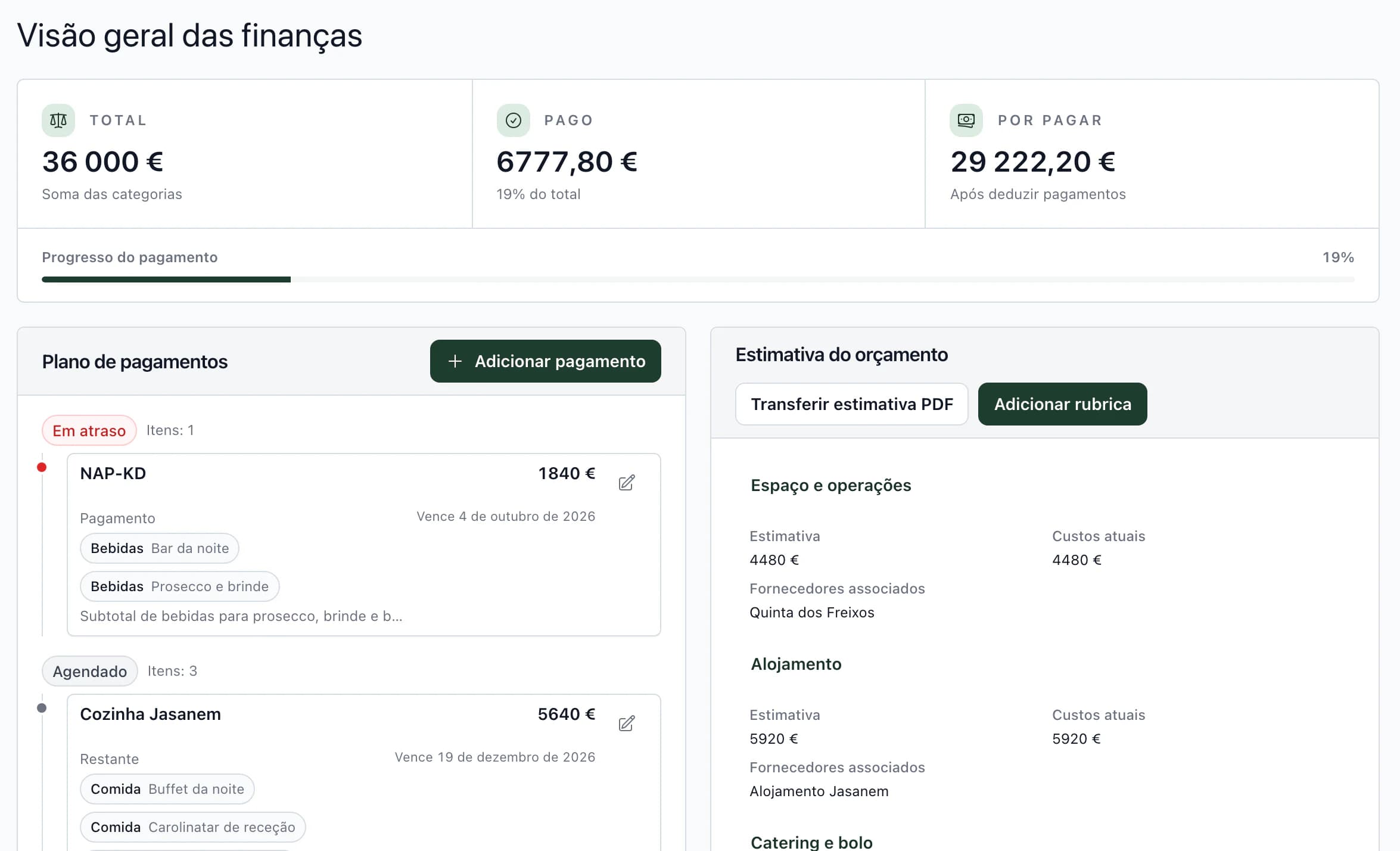The height and width of the screenshot is (851, 1400).
Task: Click the checkmark circle icon beside PAGO
Action: click(x=513, y=120)
